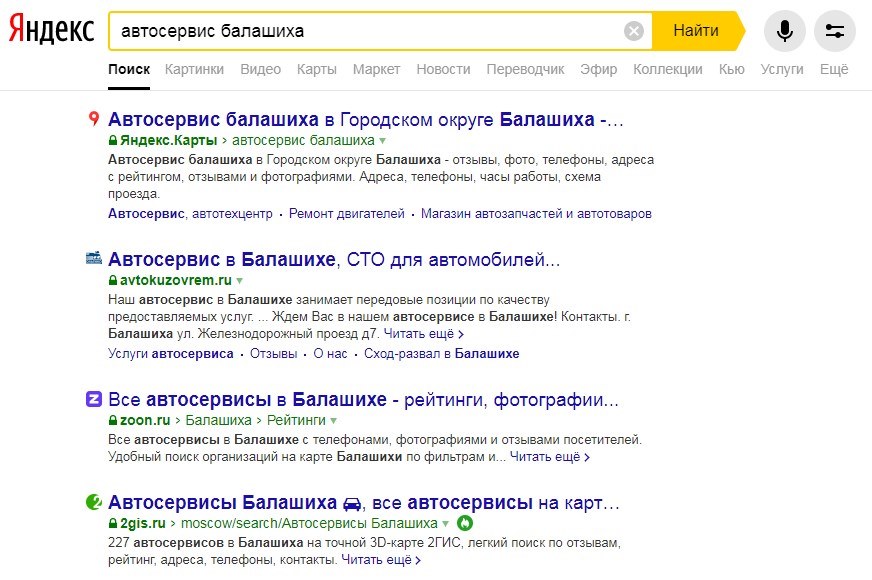Open 'Автосервис в Балашихе, СТО' result link
The image size is (872, 580).
(x=334, y=260)
